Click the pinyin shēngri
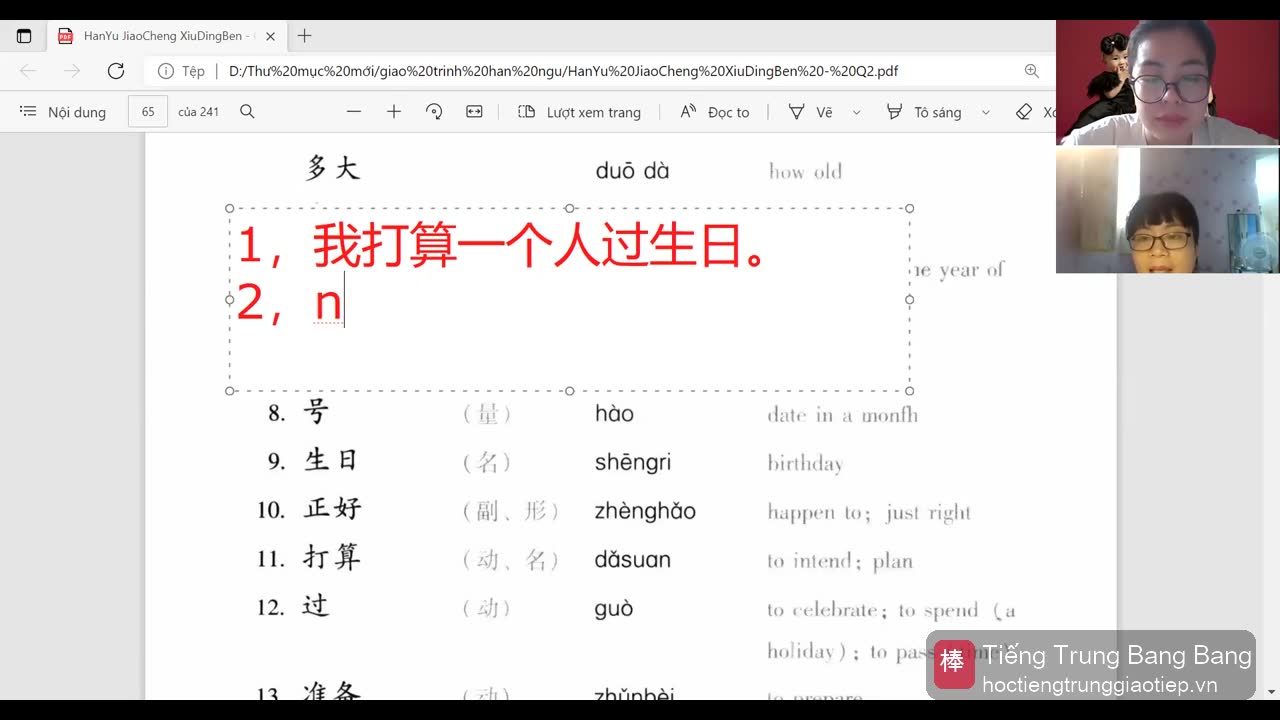The height and width of the screenshot is (720, 1280). [x=632, y=463]
